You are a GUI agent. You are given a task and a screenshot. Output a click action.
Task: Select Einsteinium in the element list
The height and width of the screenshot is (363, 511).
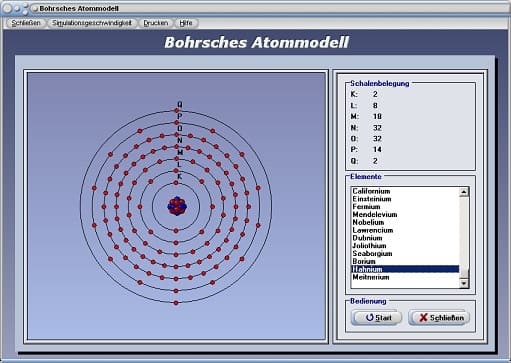click(x=405, y=199)
